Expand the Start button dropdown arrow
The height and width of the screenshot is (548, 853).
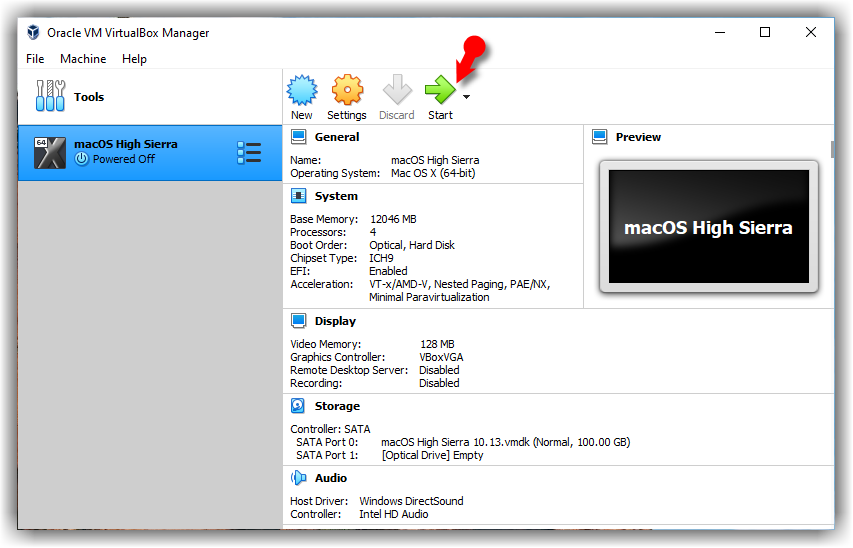(466, 97)
